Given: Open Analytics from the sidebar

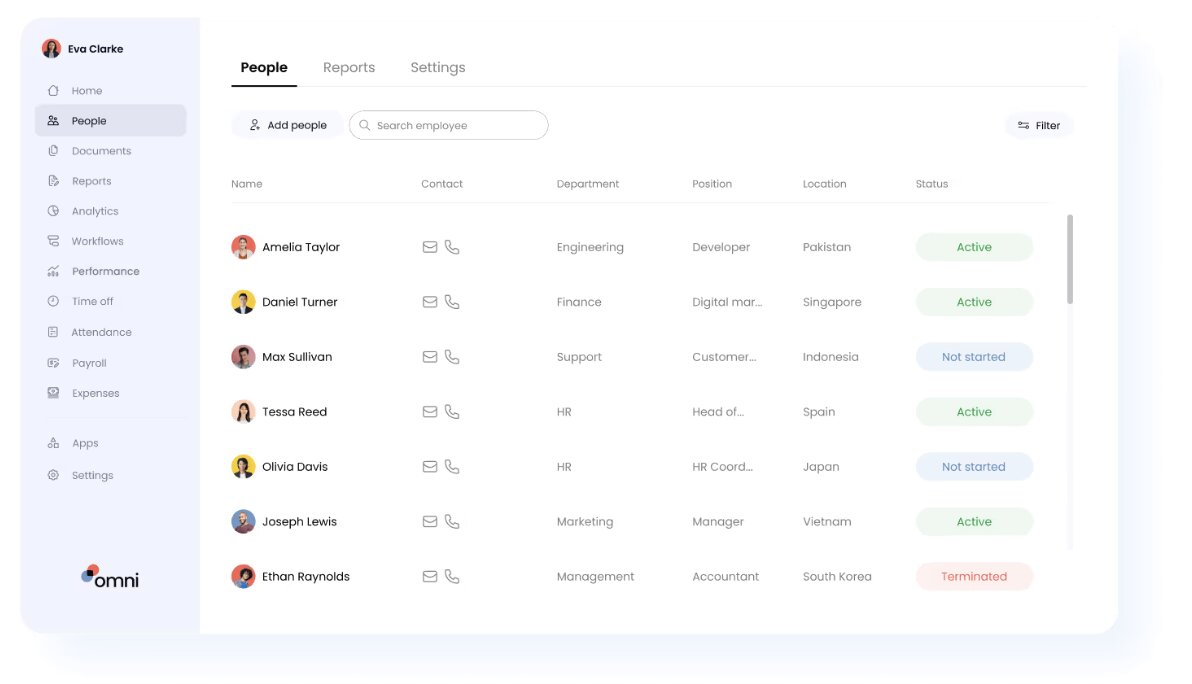Looking at the screenshot, I should coord(94,211).
